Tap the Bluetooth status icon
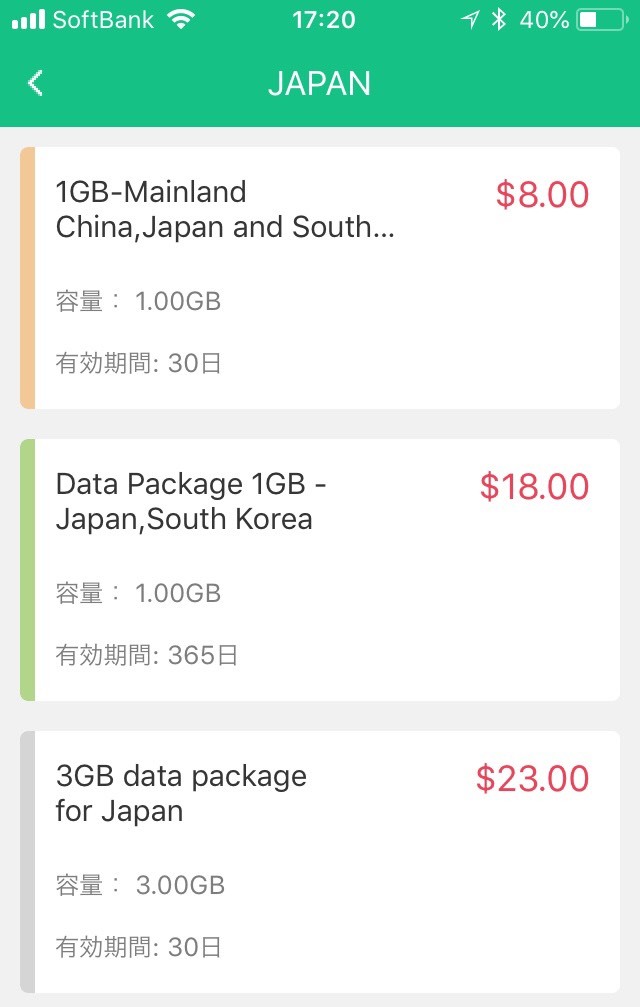The width and height of the screenshot is (640, 1007). (499, 20)
